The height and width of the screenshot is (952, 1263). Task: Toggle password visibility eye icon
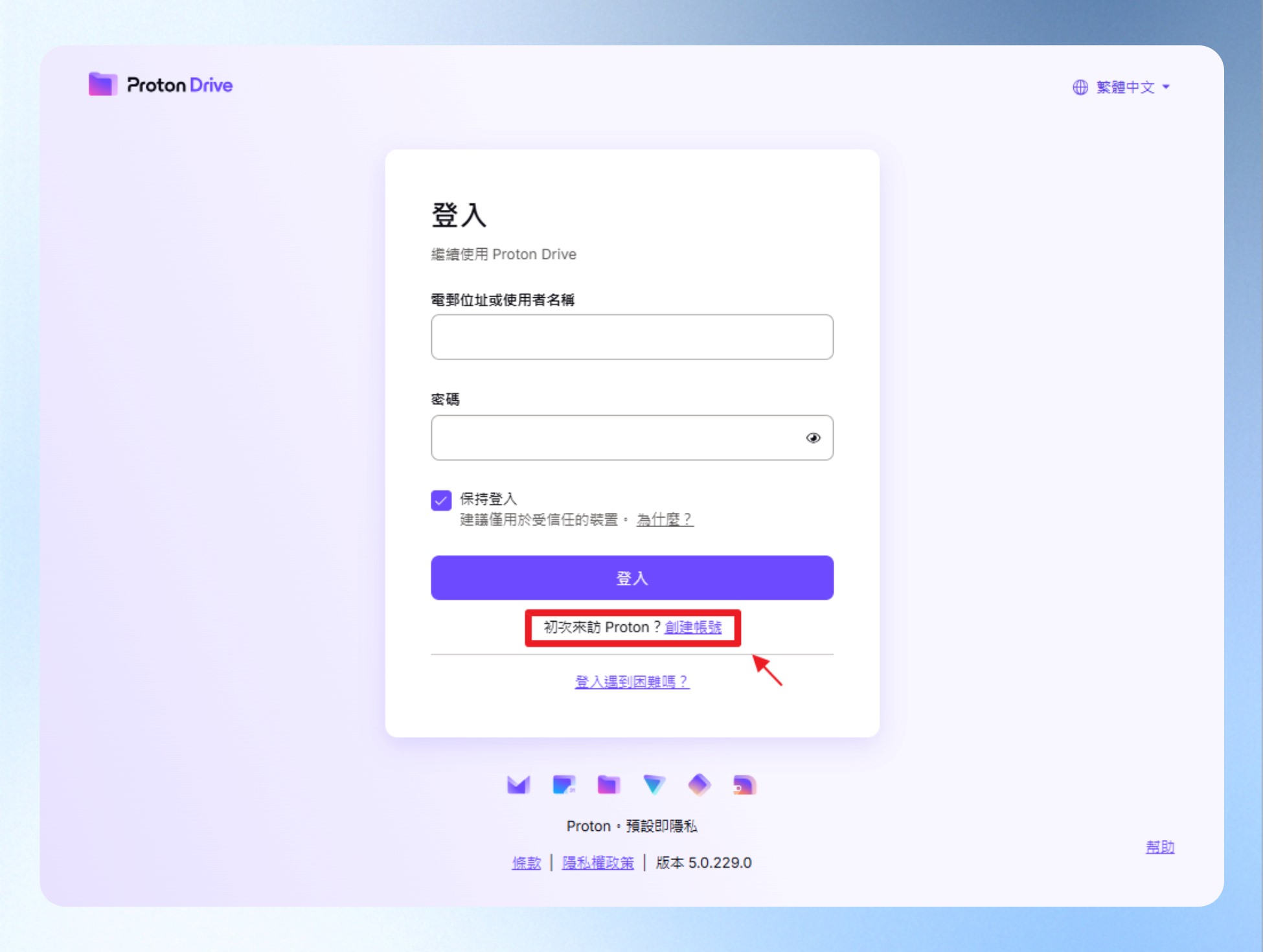pos(813,438)
